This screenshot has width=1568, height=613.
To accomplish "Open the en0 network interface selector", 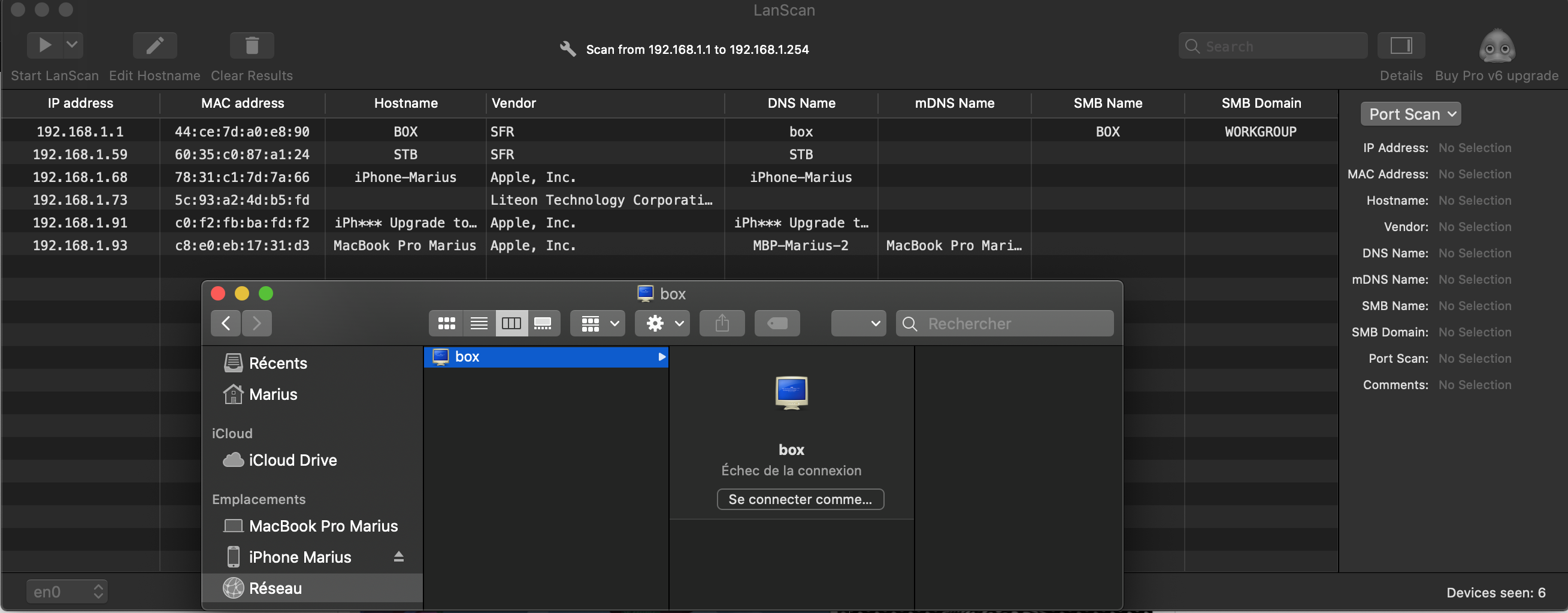I will [66, 591].
